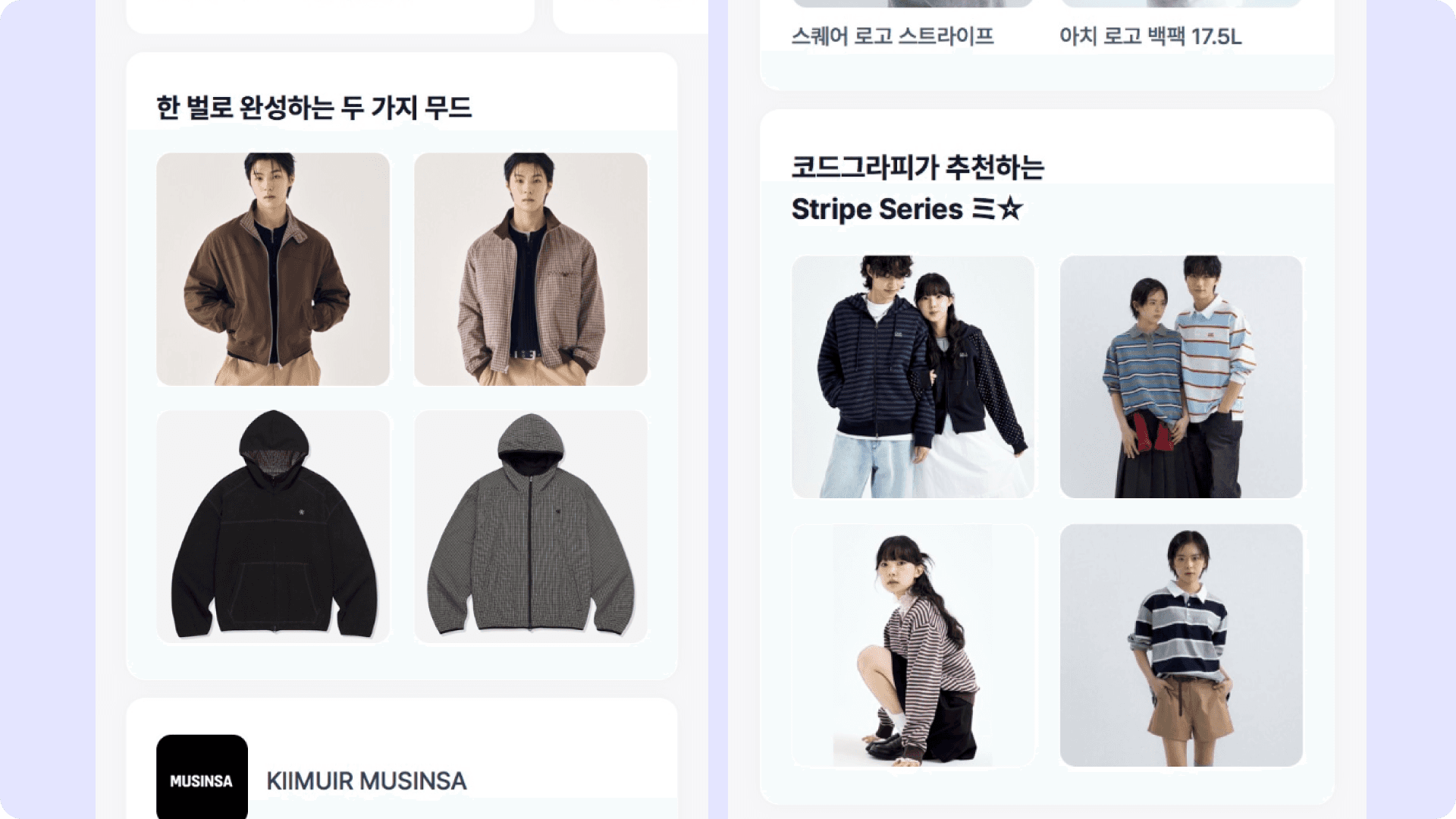Open the brown bomber jacket model photo
The height and width of the screenshot is (819, 1456).
273,269
